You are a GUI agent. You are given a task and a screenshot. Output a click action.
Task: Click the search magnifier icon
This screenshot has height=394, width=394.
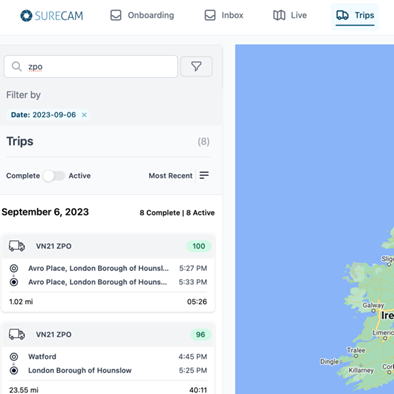(x=17, y=66)
